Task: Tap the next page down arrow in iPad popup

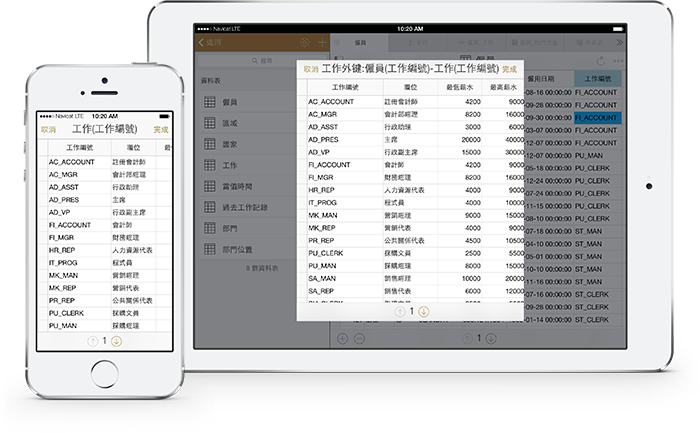Action: pos(424,312)
